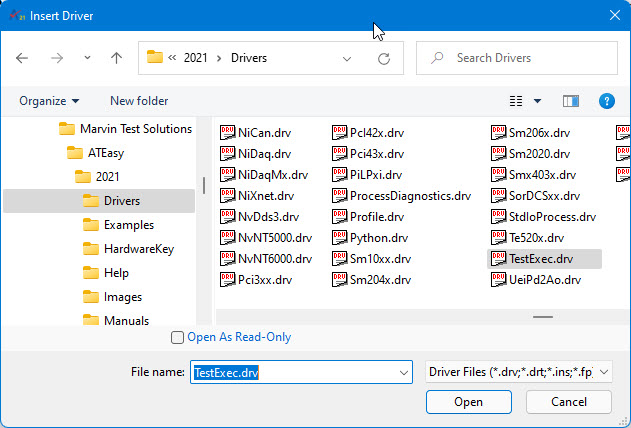631x428 pixels.
Task: Toggle the preview pane icon
Action: pyautogui.click(x=571, y=101)
